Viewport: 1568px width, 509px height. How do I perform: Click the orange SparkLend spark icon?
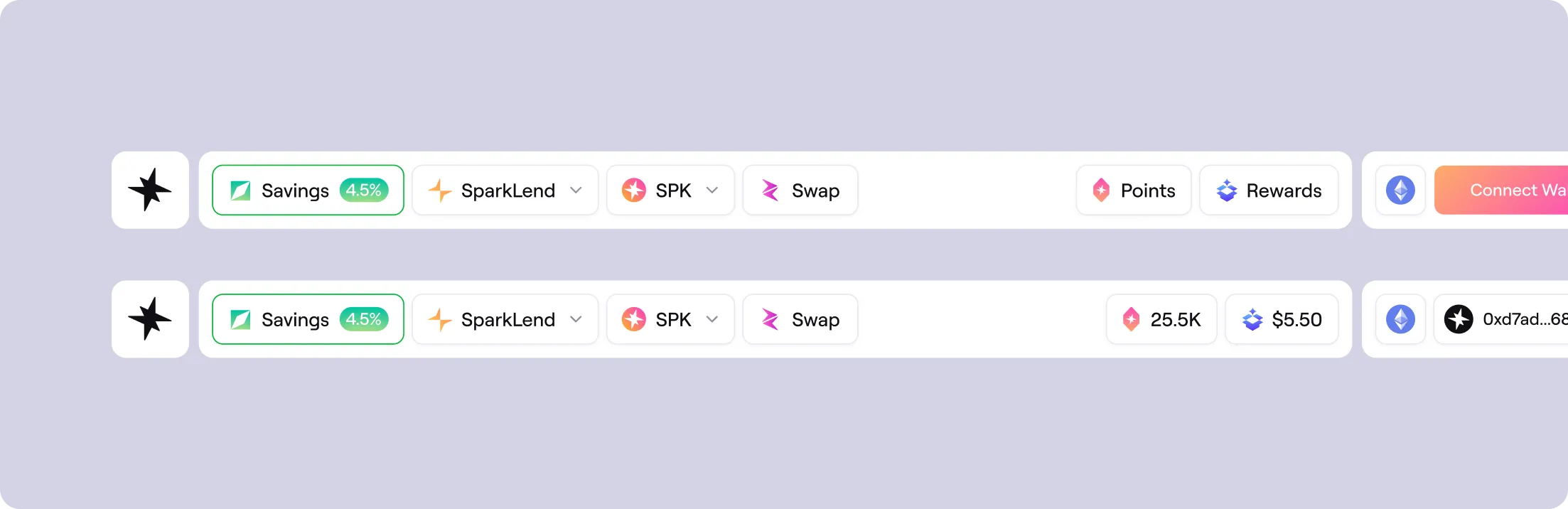[440, 190]
